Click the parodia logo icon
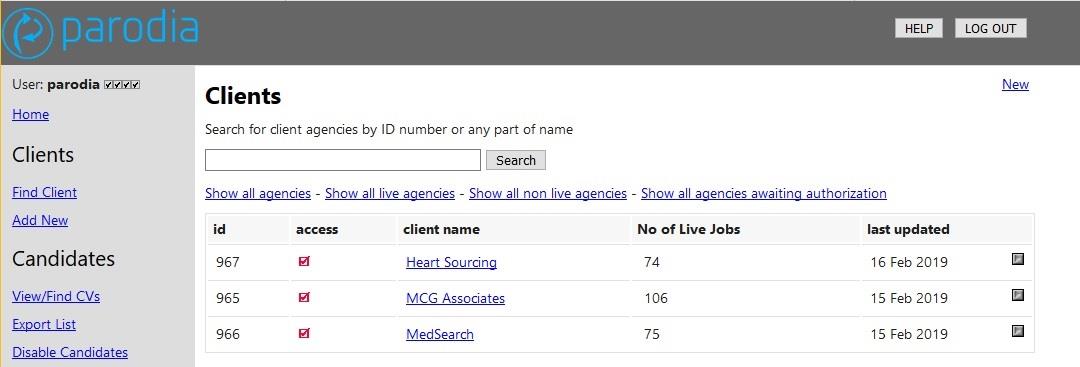Image resolution: width=1080 pixels, height=367 pixels. [27, 32]
